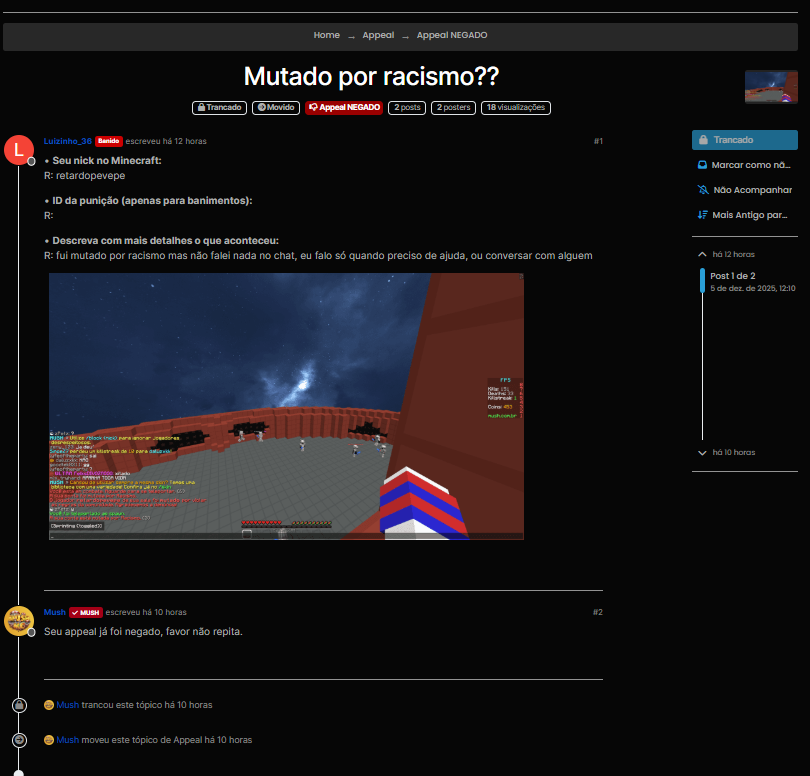Open the topic thumbnail image at top right

pyautogui.click(x=771, y=87)
